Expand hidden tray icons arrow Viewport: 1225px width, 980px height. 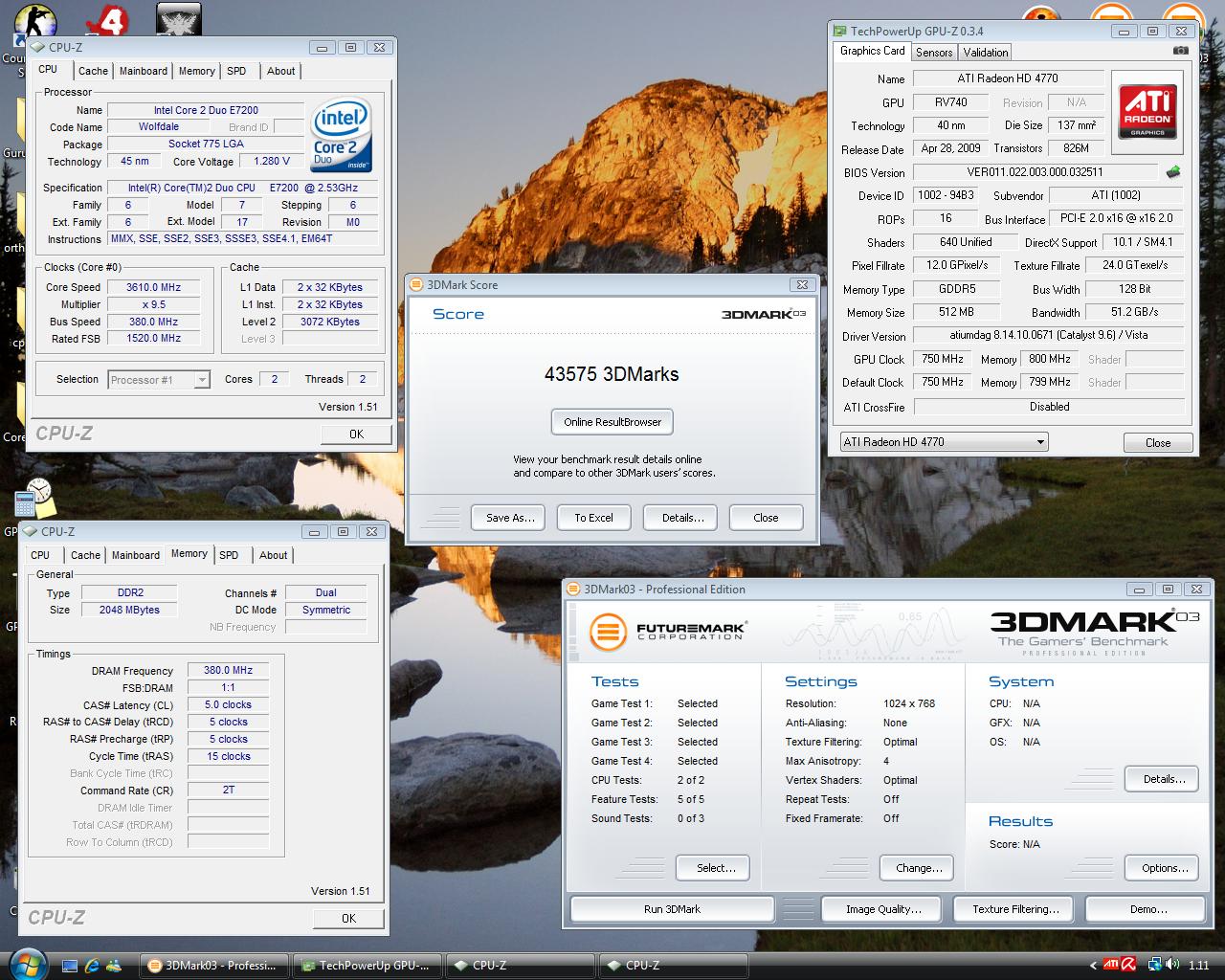point(1093,965)
